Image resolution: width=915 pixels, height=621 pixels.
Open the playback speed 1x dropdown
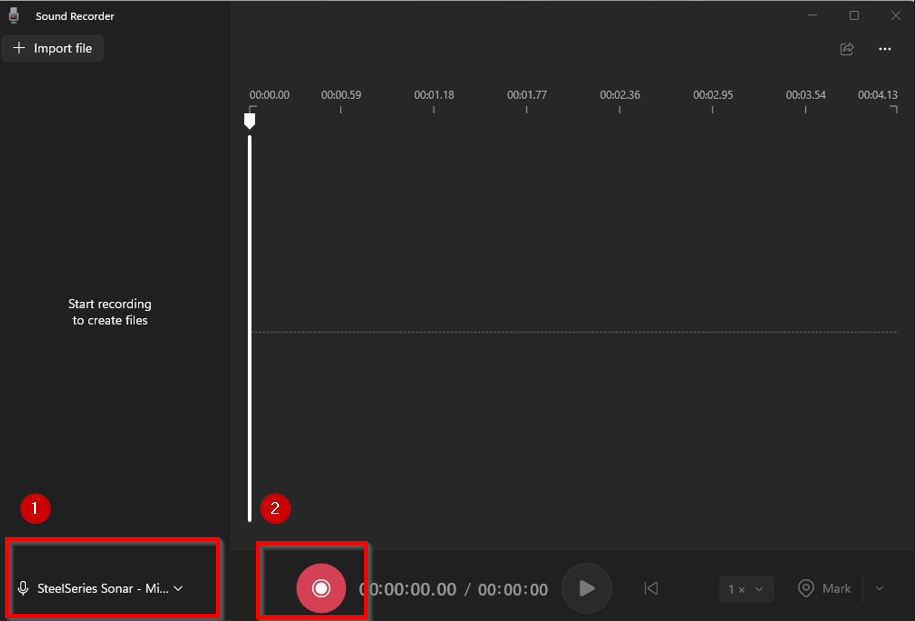click(746, 589)
